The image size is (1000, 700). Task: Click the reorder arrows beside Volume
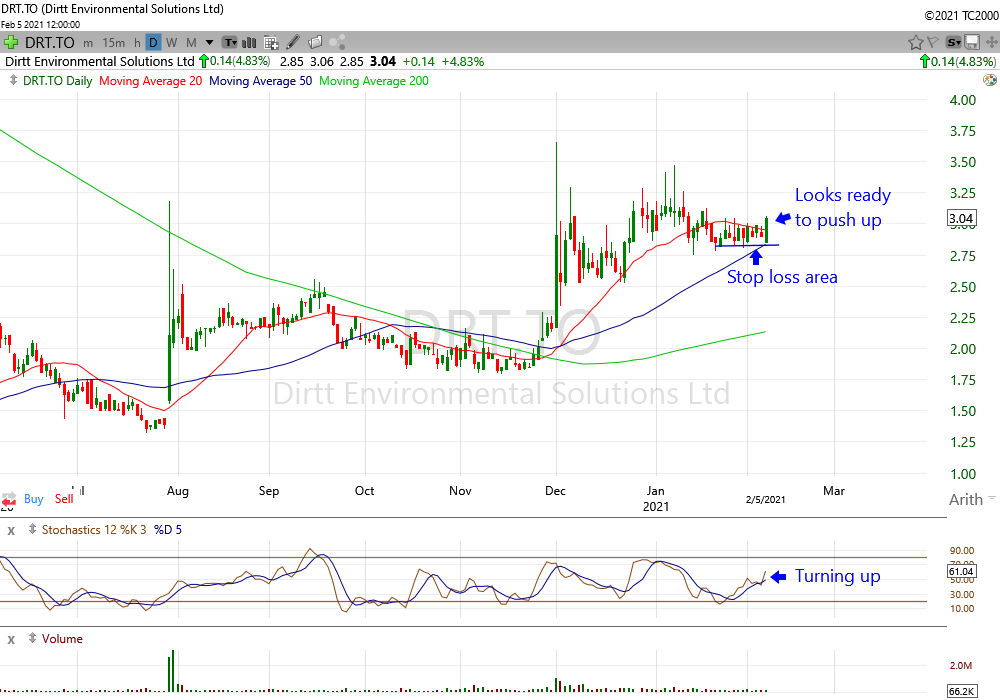pos(32,638)
